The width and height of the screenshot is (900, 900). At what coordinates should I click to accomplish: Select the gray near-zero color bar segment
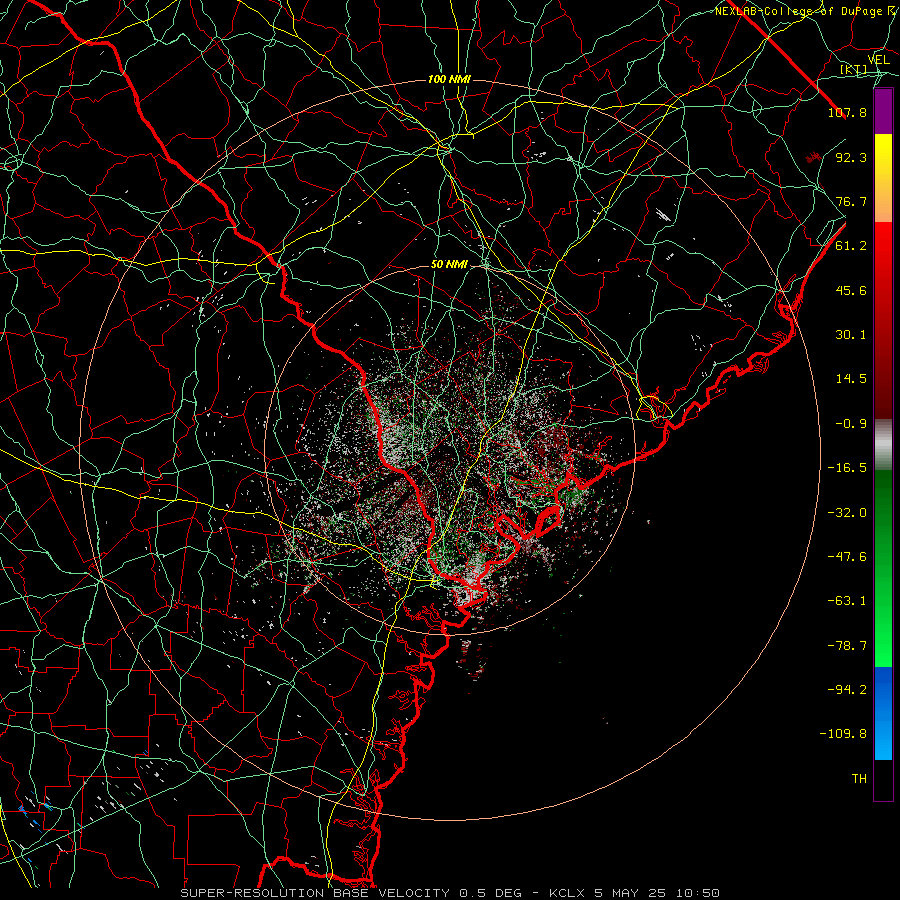click(883, 445)
